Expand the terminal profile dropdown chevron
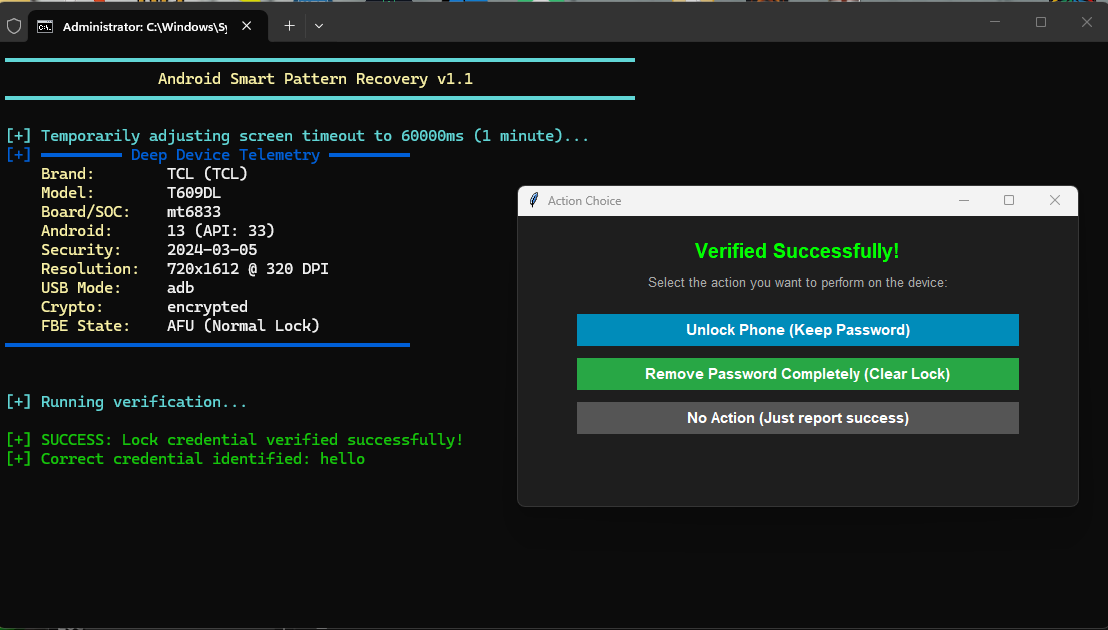This screenshot has width=1108, height=630. [x=319, y=26]
